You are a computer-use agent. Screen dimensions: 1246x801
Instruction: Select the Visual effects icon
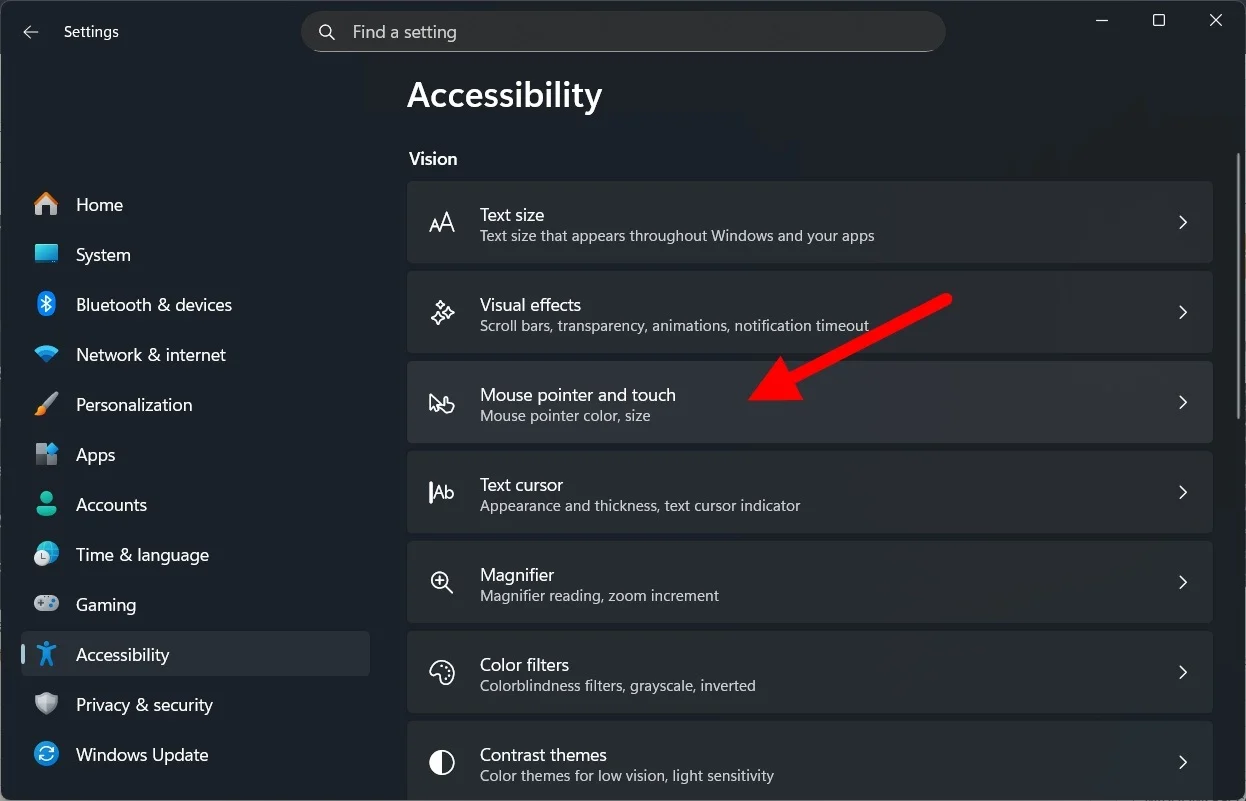coord(441,312)
